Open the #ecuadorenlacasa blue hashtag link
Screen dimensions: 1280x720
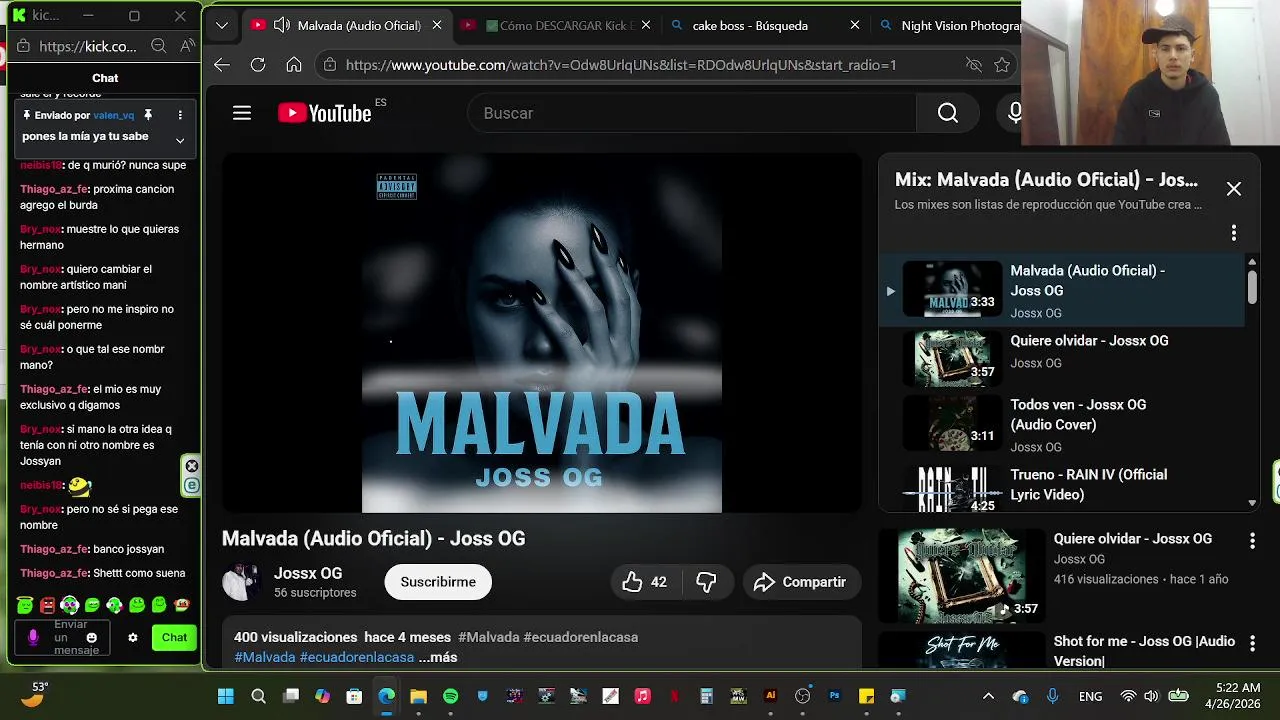[x=357, y=657]
